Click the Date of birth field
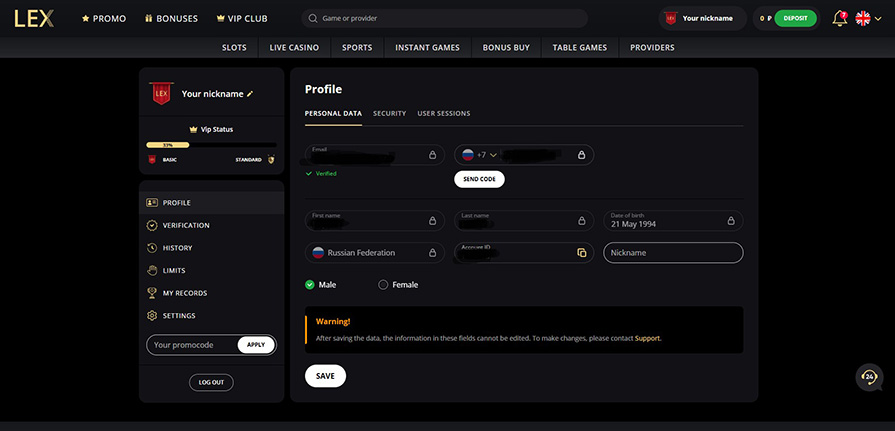This screenshot has width=895, height=431. click(x=674, y=221)
